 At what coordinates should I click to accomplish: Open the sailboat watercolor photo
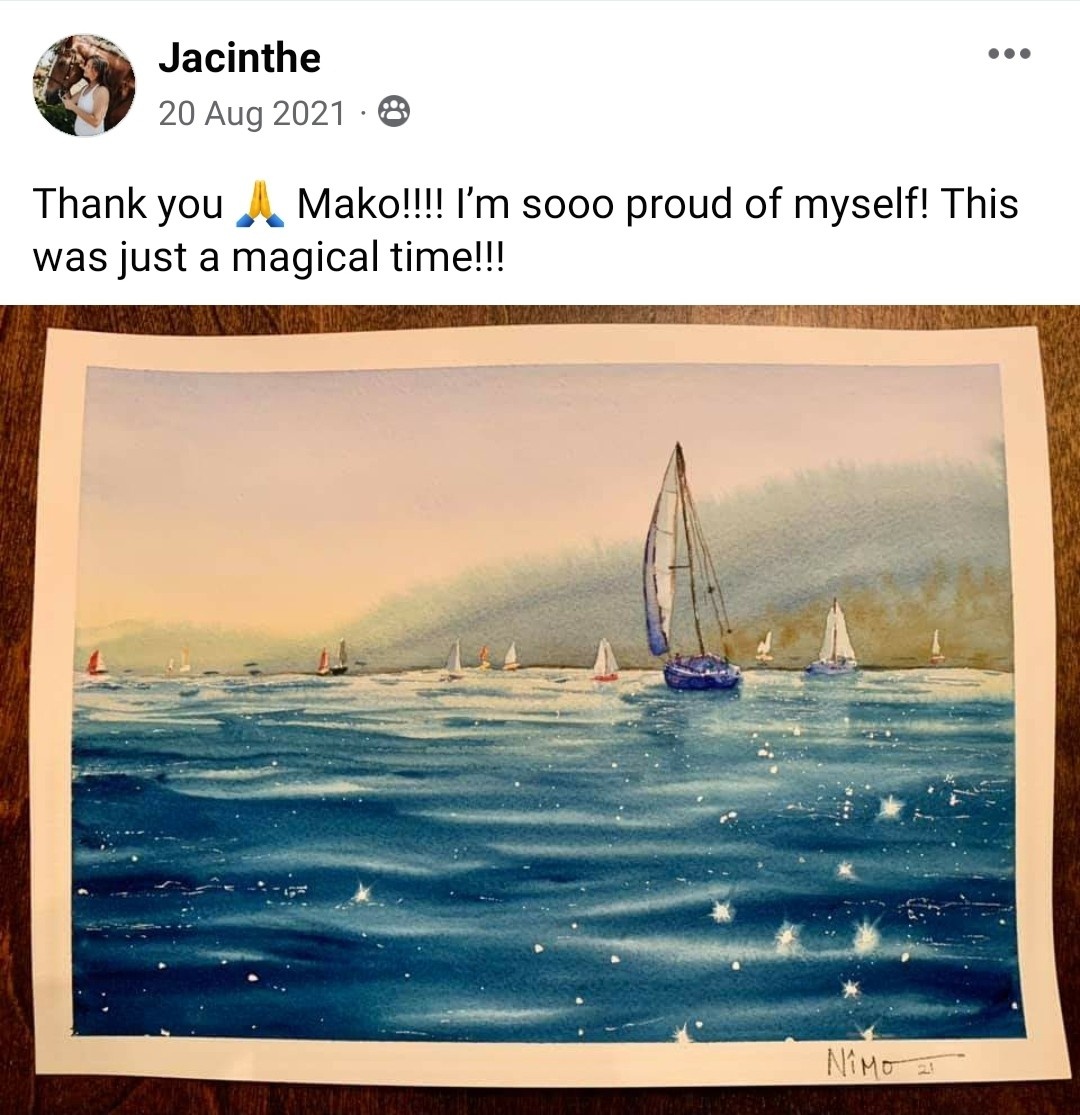click(540, 710)
